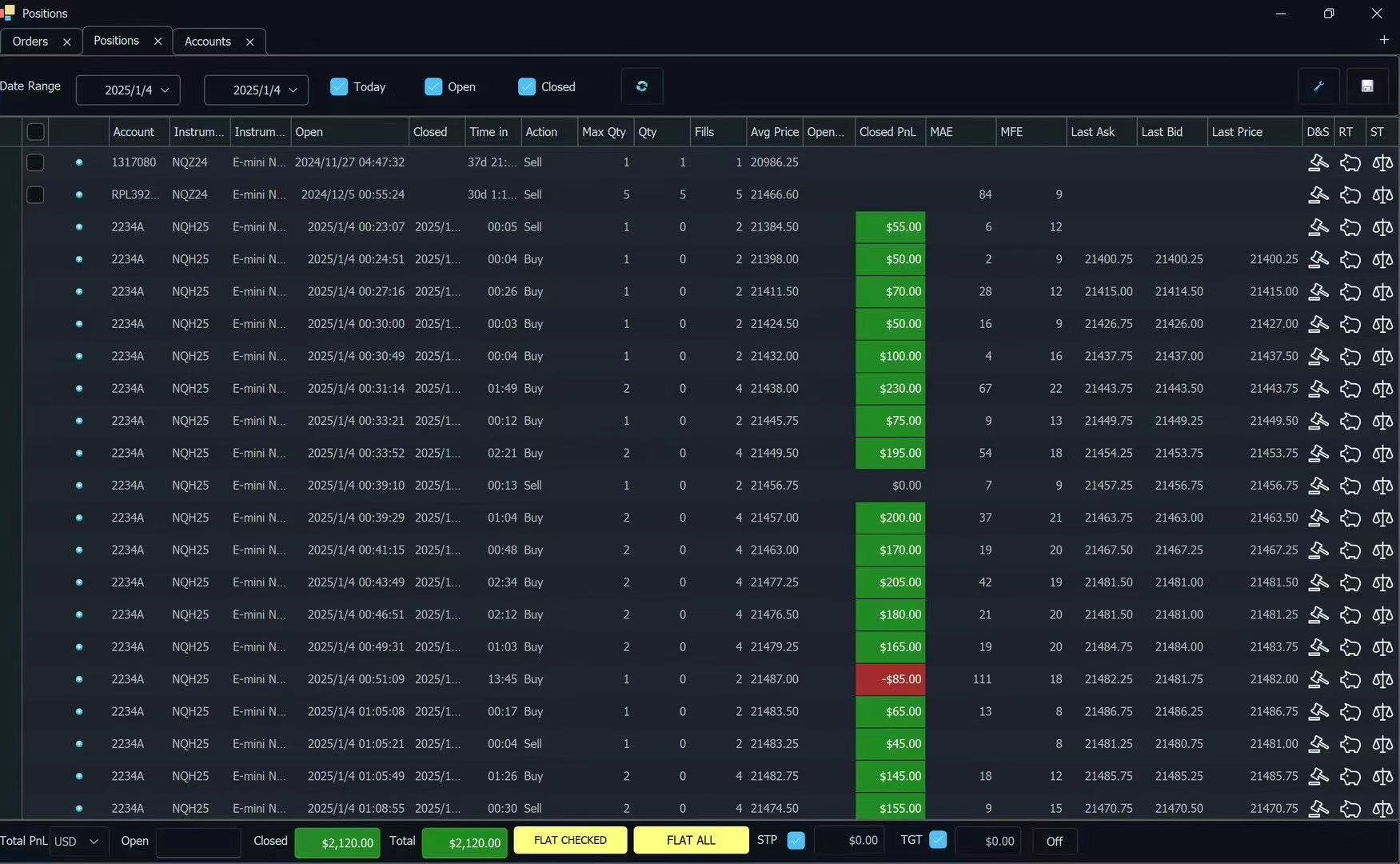Click the status dot in 1317080 row
This screenshot has height=864, width=1400.
[x=79, y=162]
